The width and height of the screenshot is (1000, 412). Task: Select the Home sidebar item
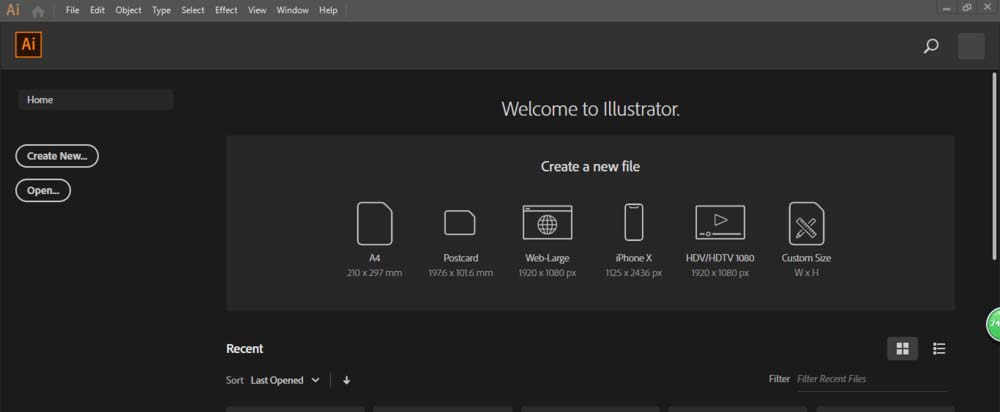coord(96,100)
